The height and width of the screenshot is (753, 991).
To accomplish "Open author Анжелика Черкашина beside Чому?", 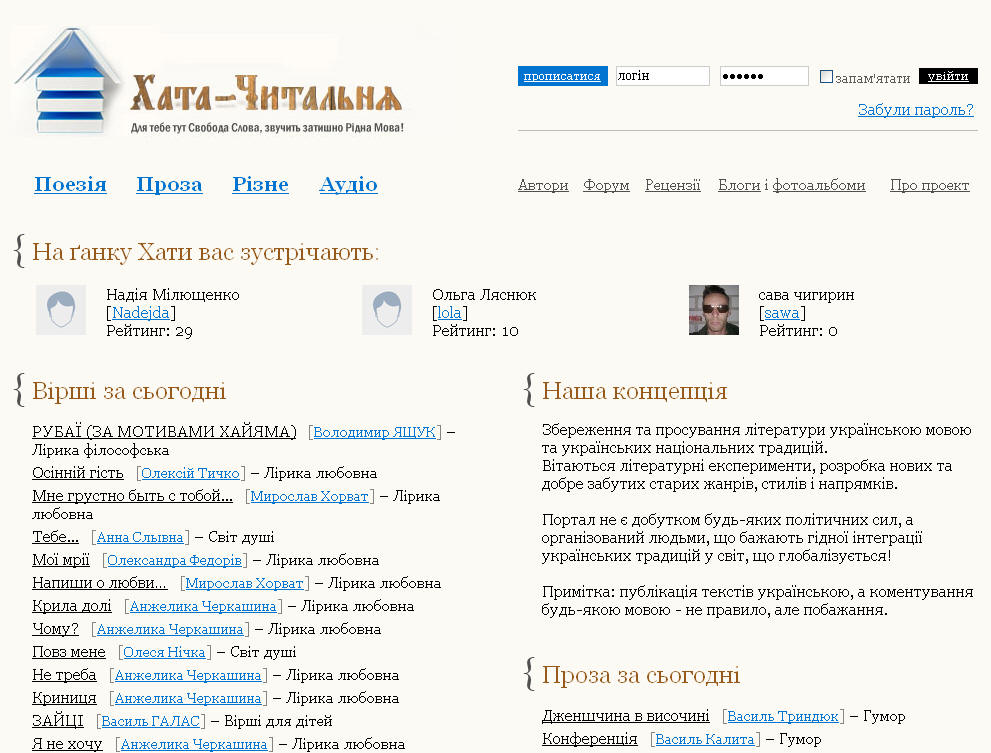I will click(x=170, y=630).
